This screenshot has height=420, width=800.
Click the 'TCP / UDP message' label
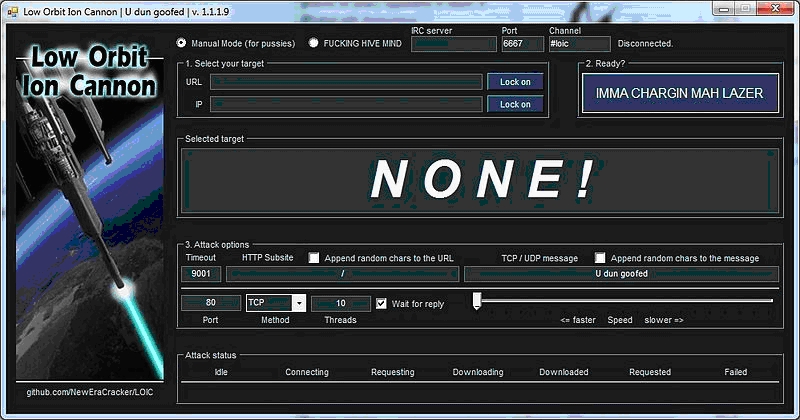coord(540,258)
